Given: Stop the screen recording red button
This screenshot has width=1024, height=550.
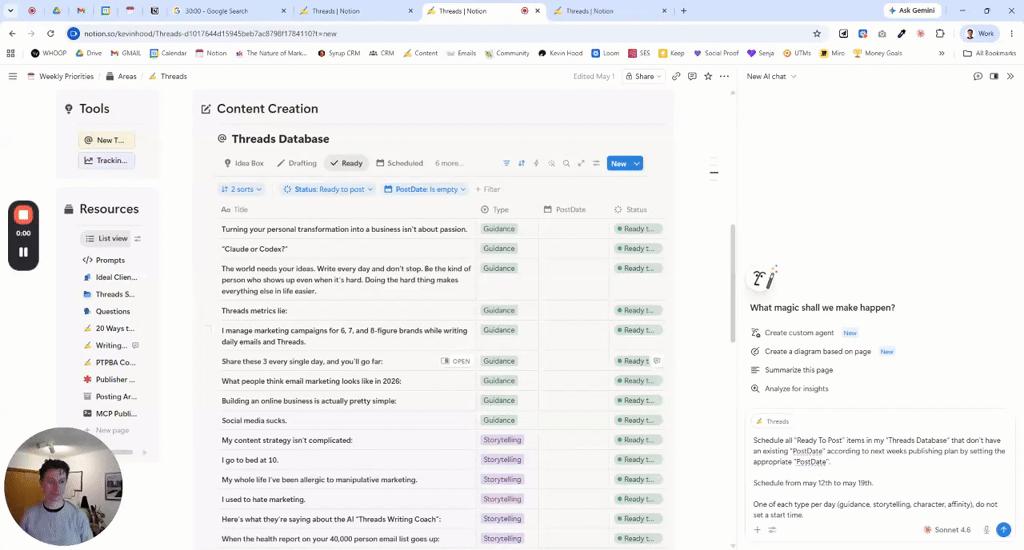Looking at the screenshot, I should point(24,214).
